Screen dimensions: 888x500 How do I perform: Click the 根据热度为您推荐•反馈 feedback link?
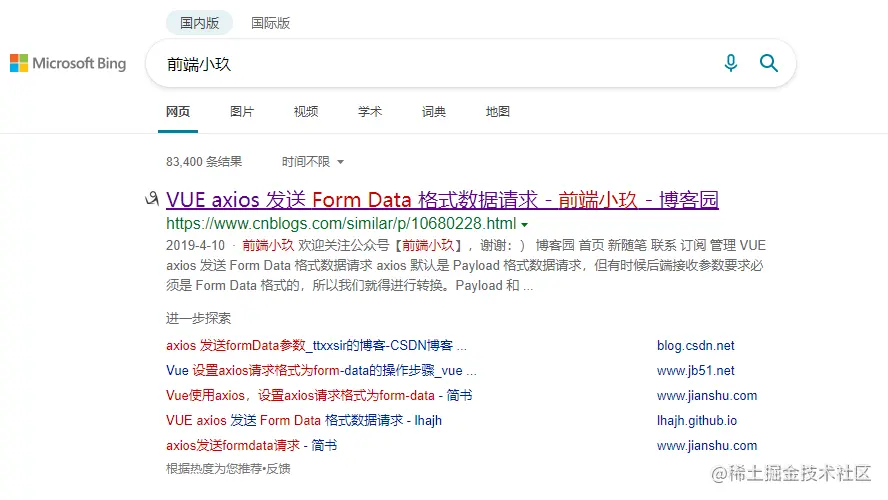pos(228,469)
